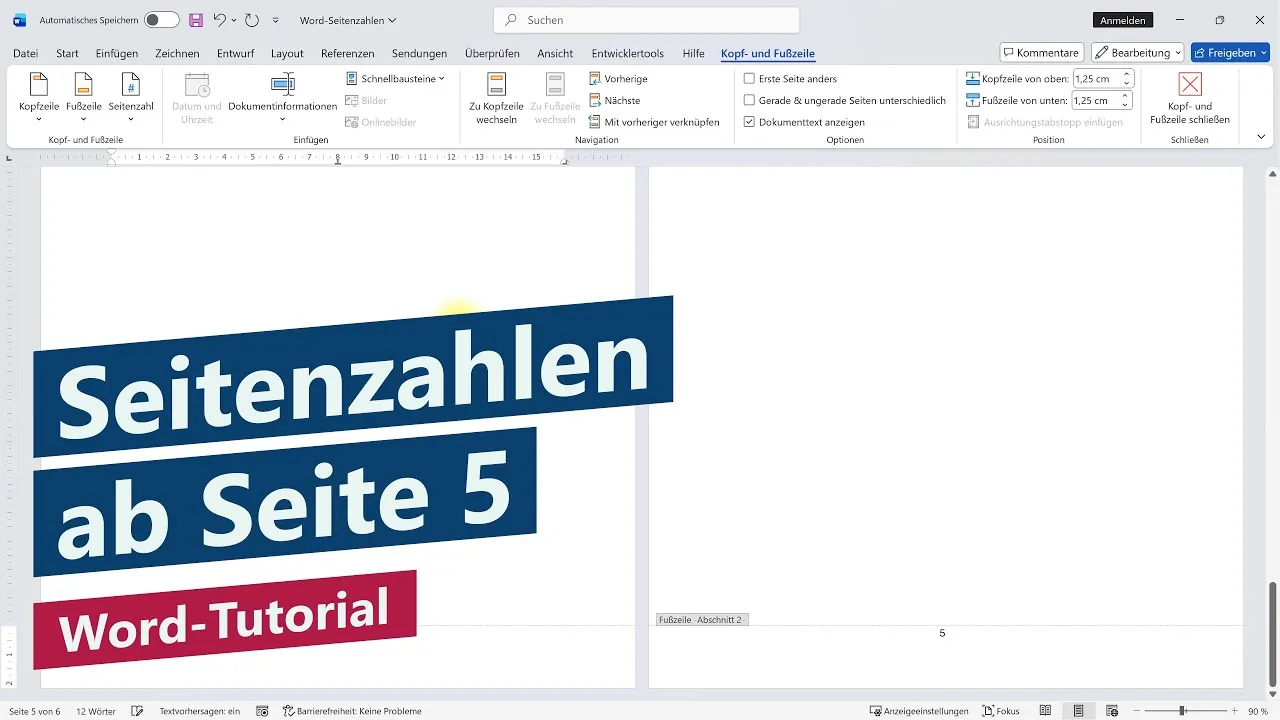Click Kopf- und Fußzeile schließen
1280x720 pixels.
1189,96
